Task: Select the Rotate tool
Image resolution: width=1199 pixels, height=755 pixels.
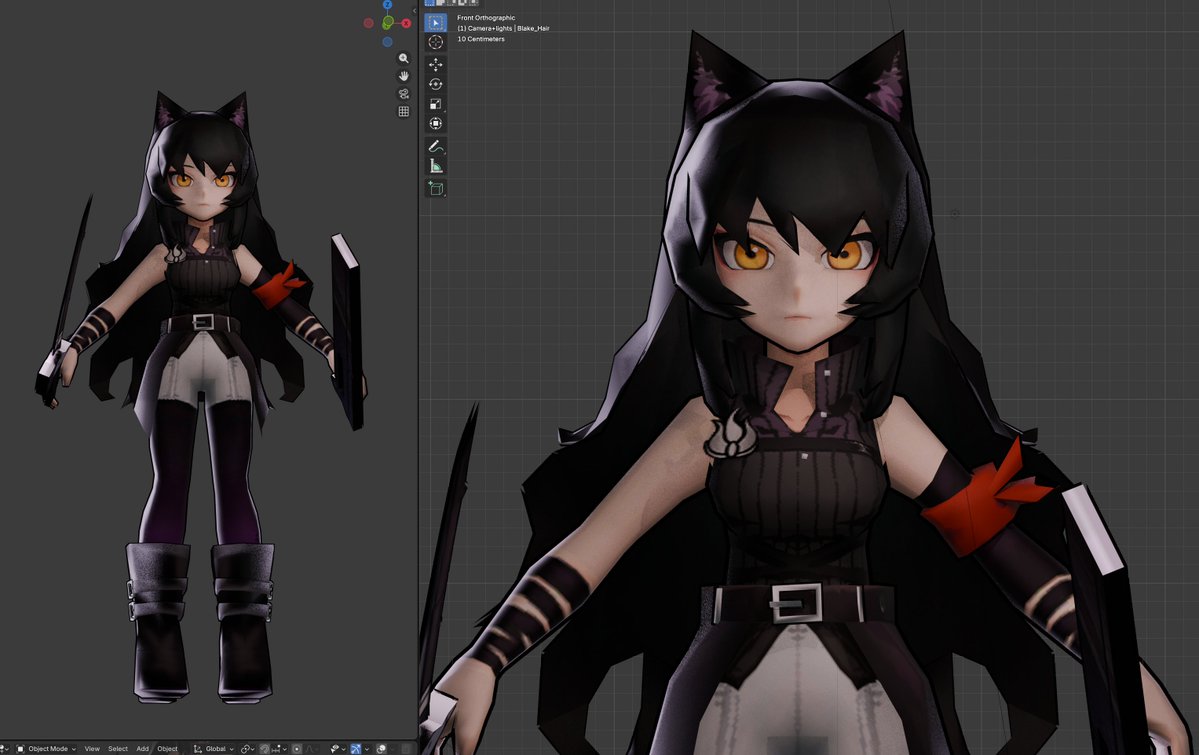Action: click(x=436, y=84)
